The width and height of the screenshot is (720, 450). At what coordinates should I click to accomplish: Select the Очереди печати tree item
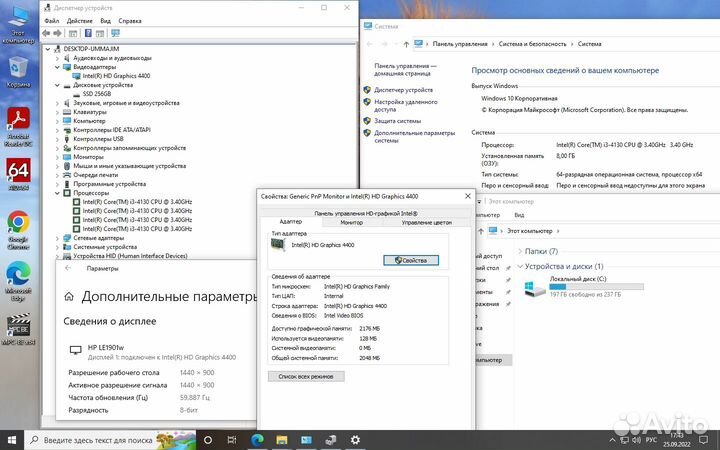point(96,175)
